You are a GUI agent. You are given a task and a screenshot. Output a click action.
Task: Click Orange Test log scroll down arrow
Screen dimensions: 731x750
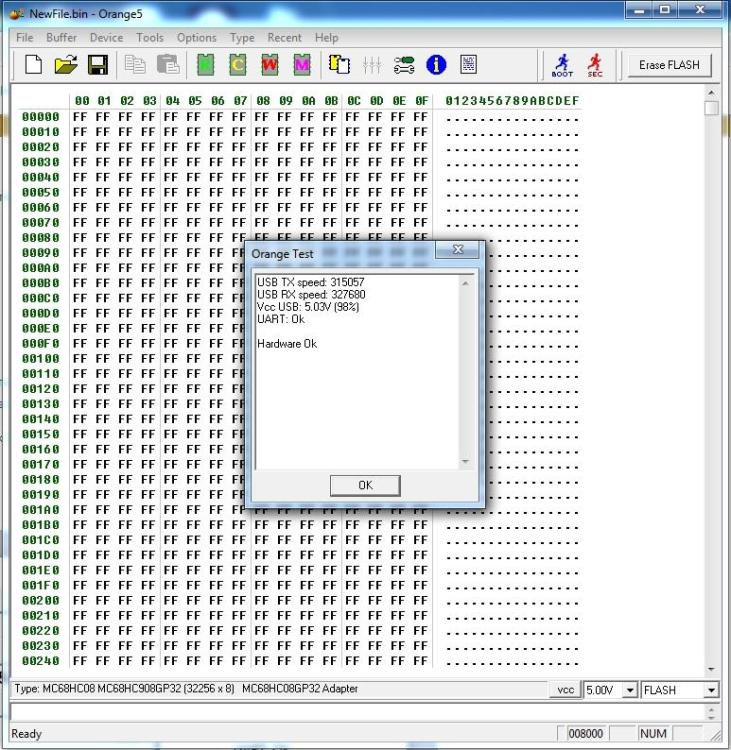[465, 462]
